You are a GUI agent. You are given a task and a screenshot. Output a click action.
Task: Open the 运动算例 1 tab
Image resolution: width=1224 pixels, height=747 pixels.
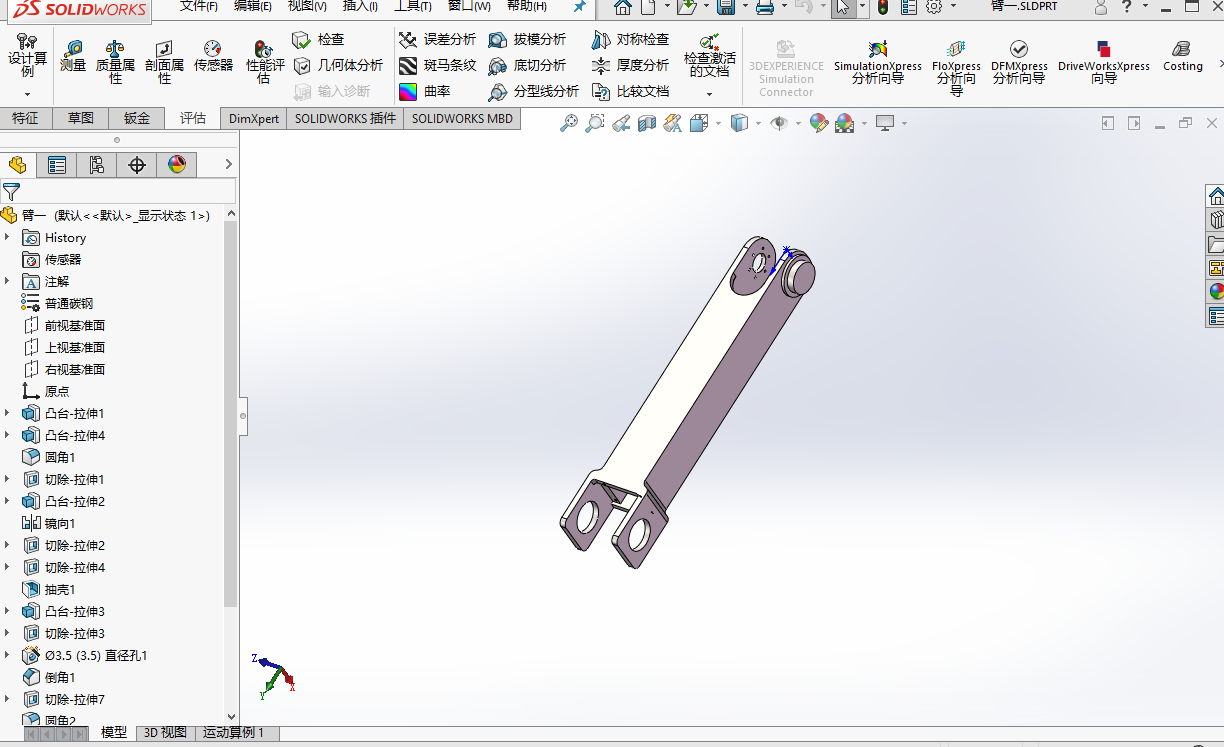pyautogui.click(x=233, y=732)
